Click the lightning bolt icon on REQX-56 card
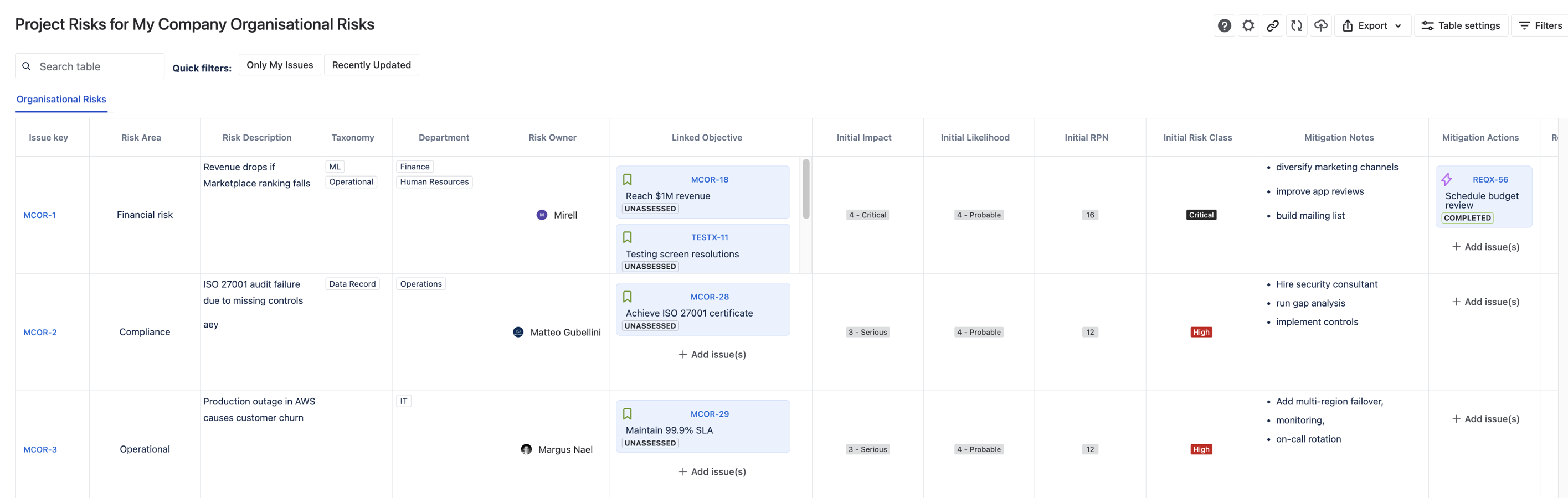Screen dimensions: 1568x498 tap(1447, 179)
